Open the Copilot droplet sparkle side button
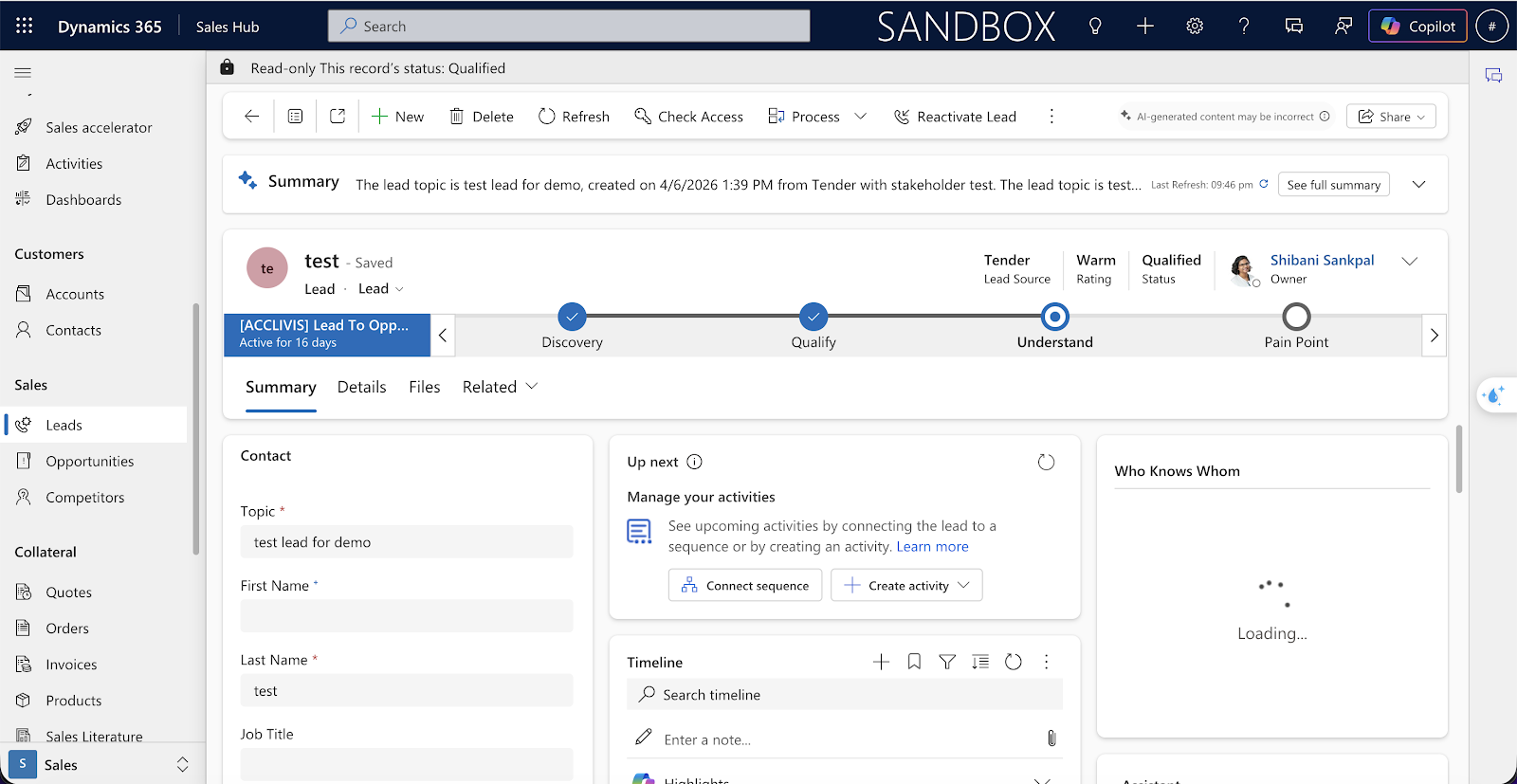 click(x=1495, y=395)
